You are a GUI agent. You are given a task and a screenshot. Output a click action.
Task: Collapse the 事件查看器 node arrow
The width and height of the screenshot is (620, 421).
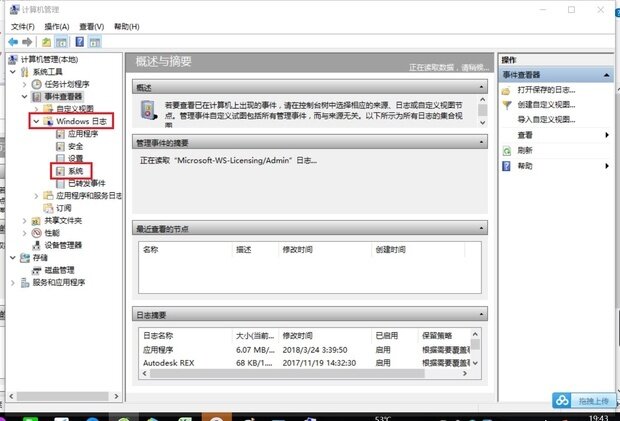point(25,96)
